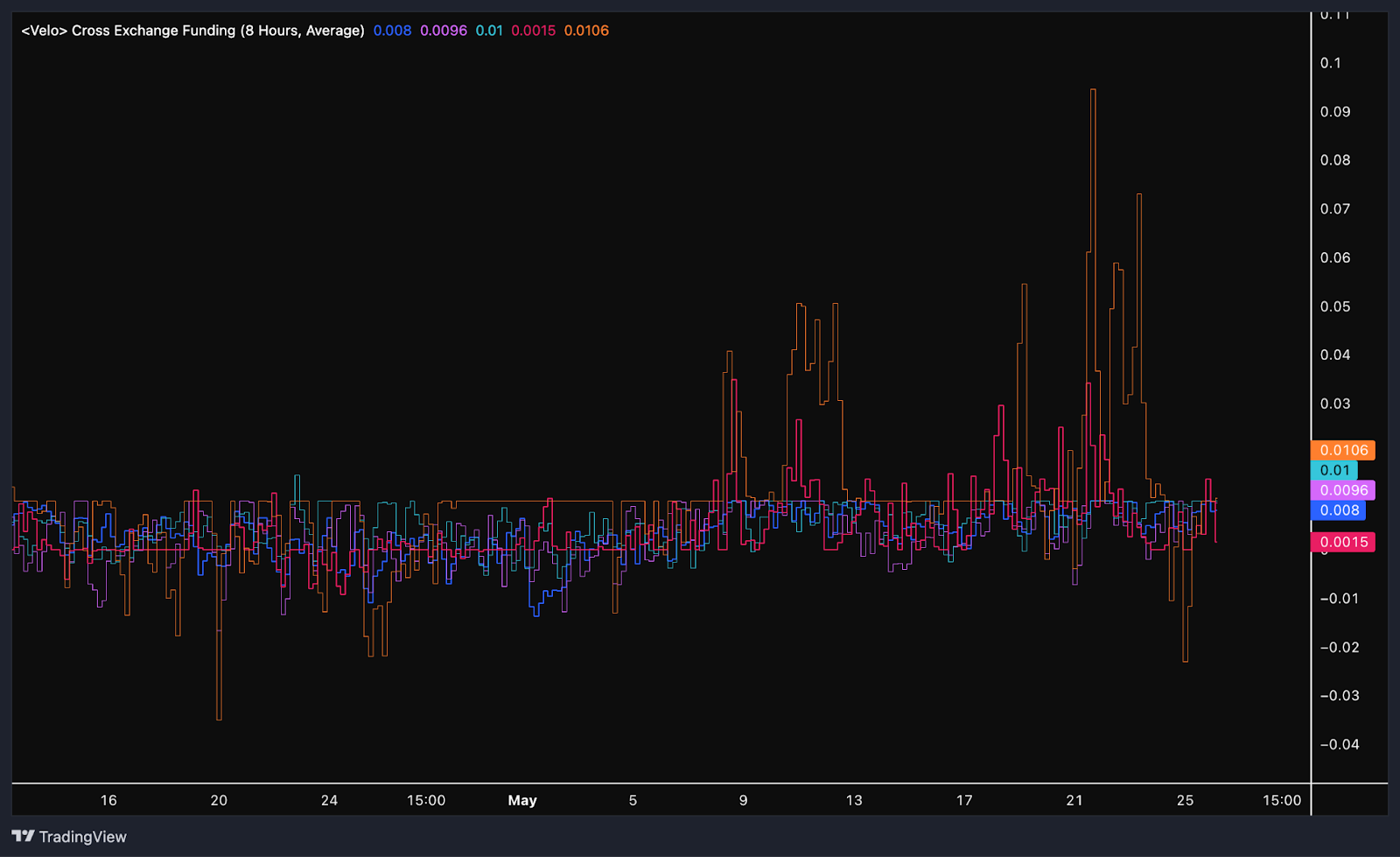Click the −0.03 level on price axis
Viewport: 1400px width, 857px height.
(1339, 696)
